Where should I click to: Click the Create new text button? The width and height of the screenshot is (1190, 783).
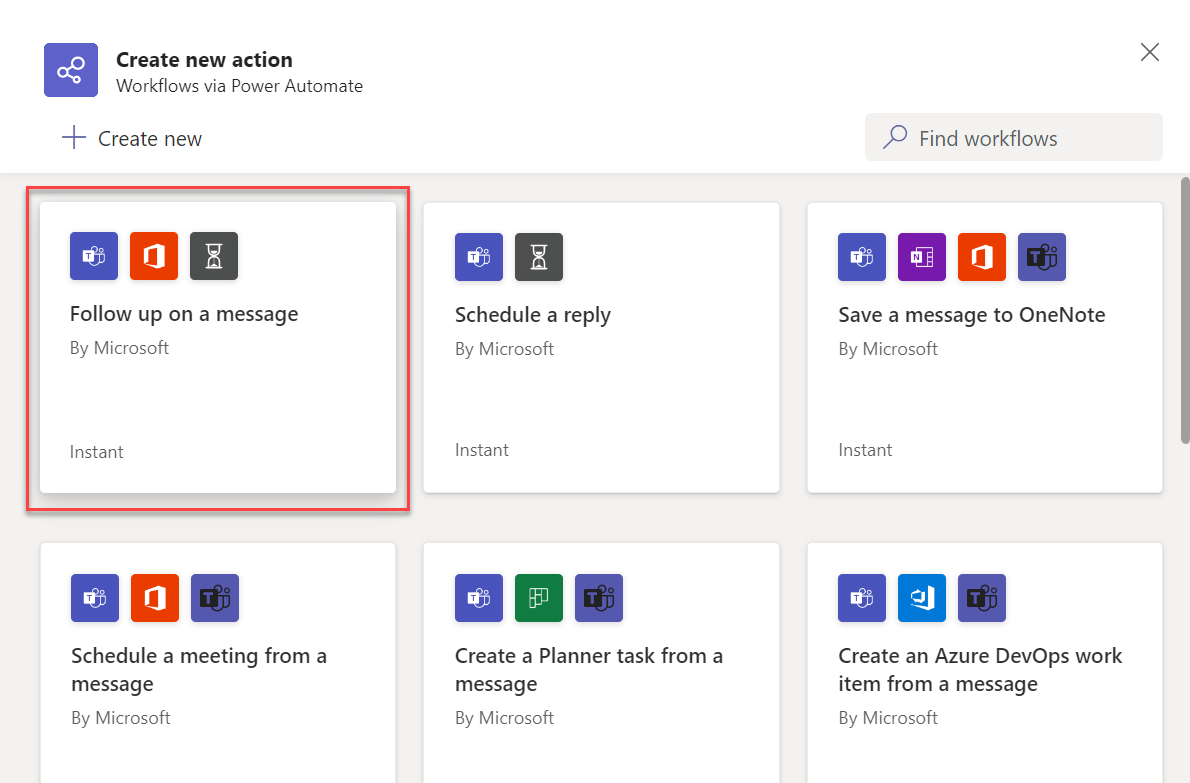tap(149, 139)
